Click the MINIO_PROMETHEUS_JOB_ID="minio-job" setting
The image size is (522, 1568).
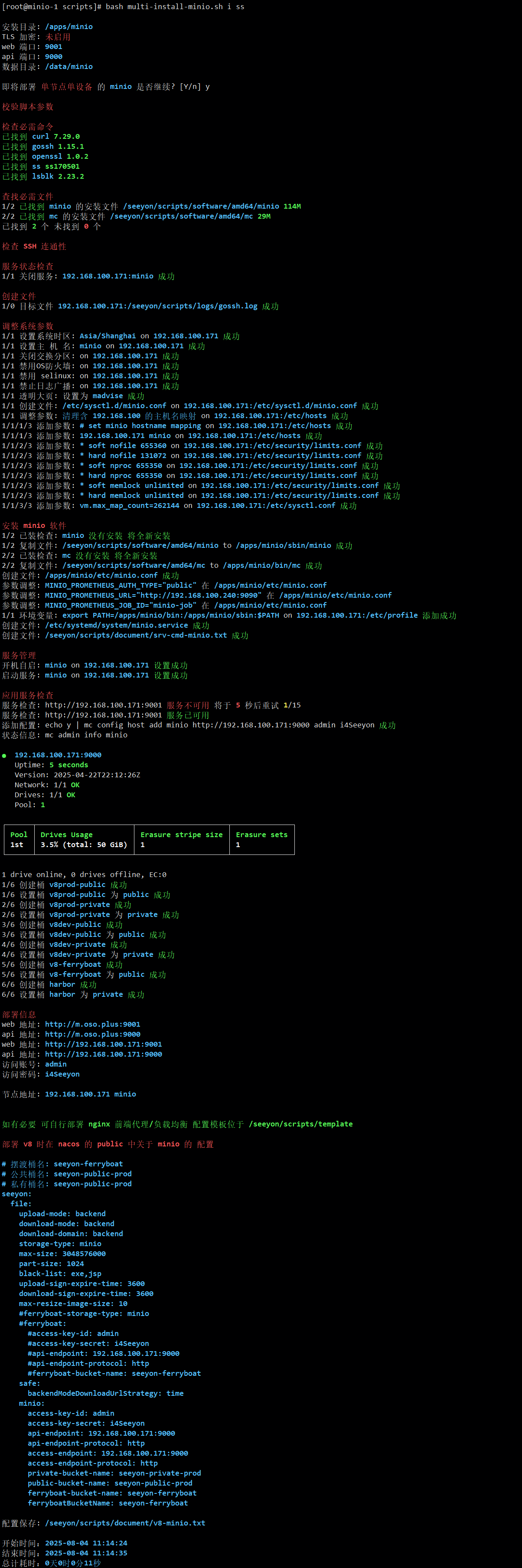coord(121,605)
